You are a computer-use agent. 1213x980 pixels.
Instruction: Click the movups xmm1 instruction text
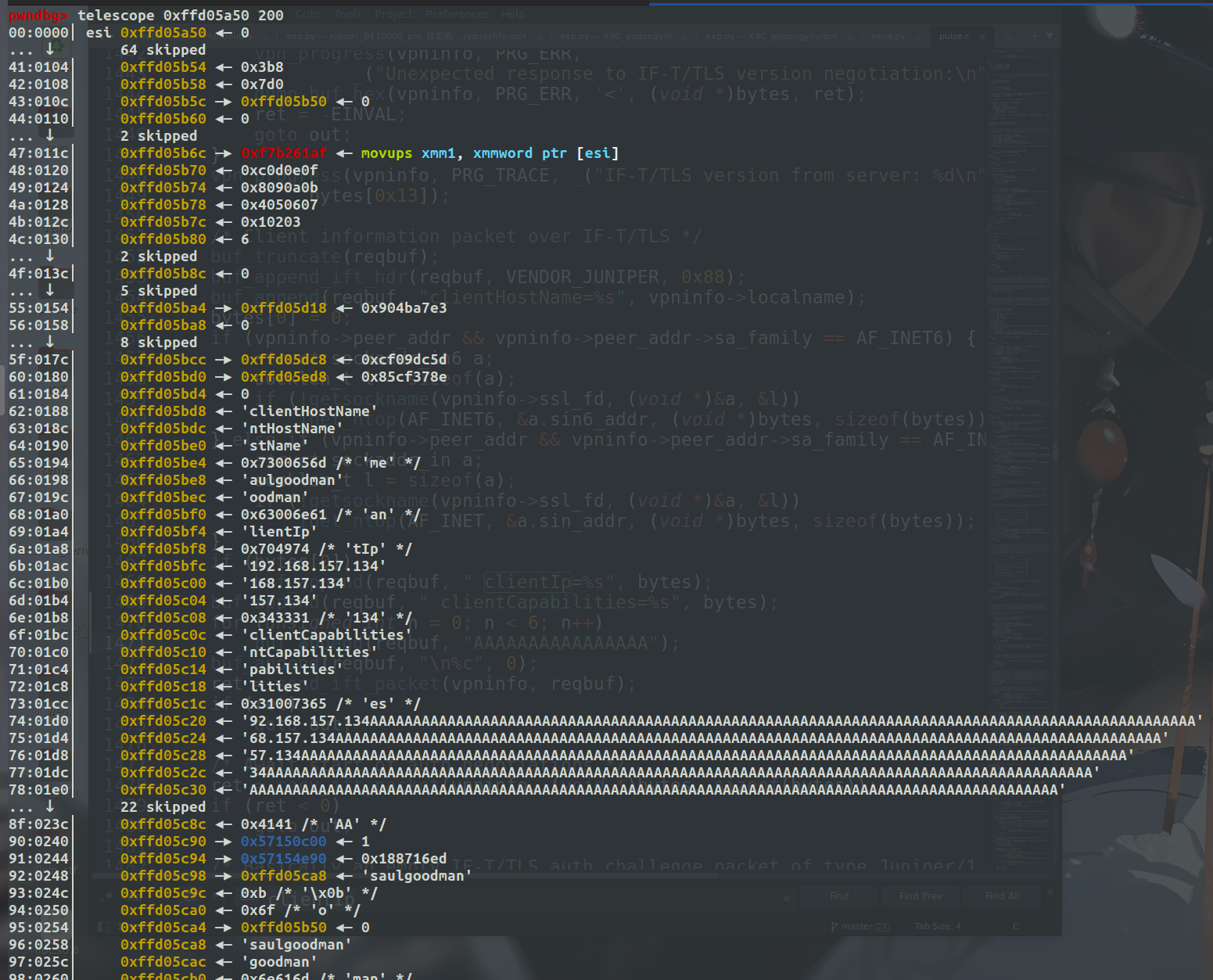(490, 153)
